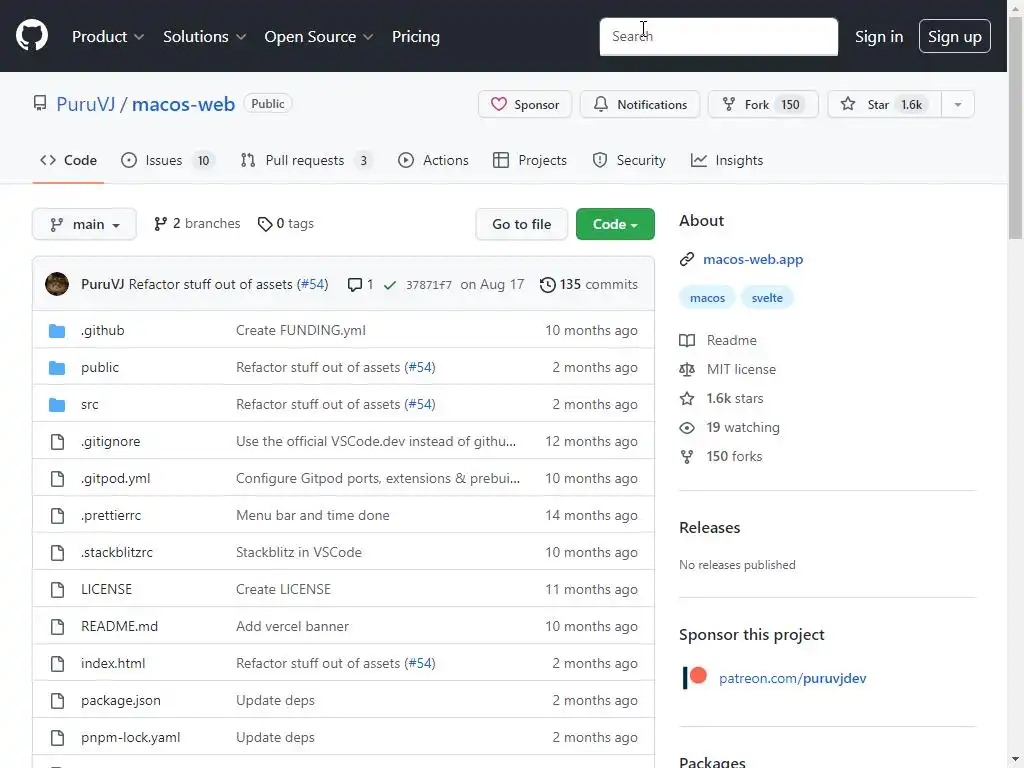
Task: Click the .github folder icon
Action: point(57,330)
